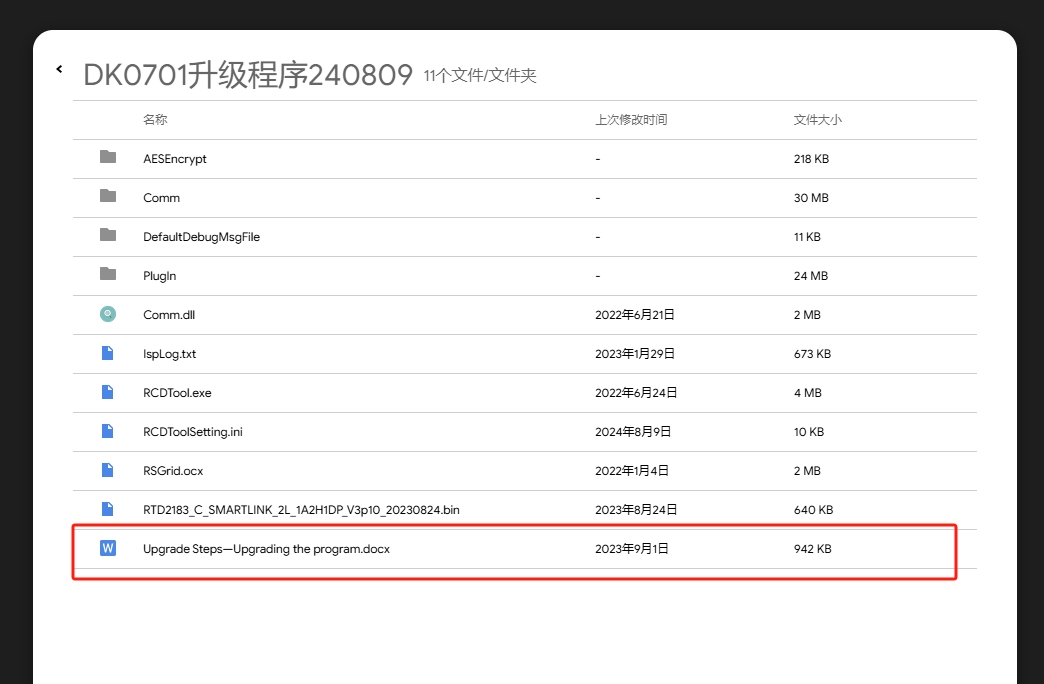This screenshot has height=684, width=1044.
Task: Select the DefaultDebugMsgFile folder icon
Action: (108, 234)
